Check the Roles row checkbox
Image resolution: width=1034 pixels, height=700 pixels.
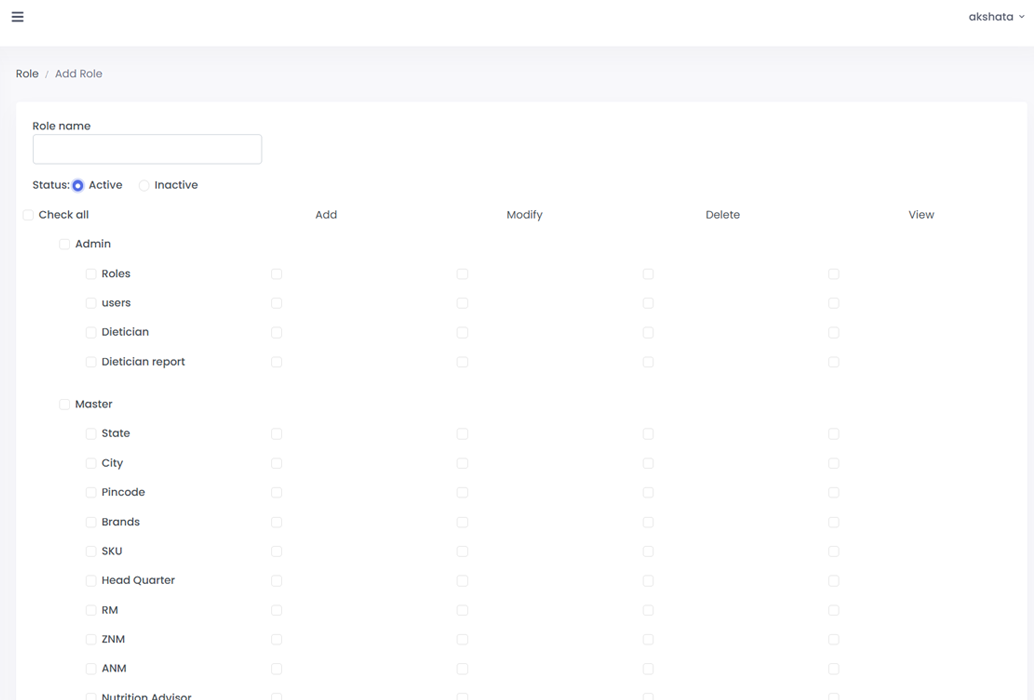91,274
